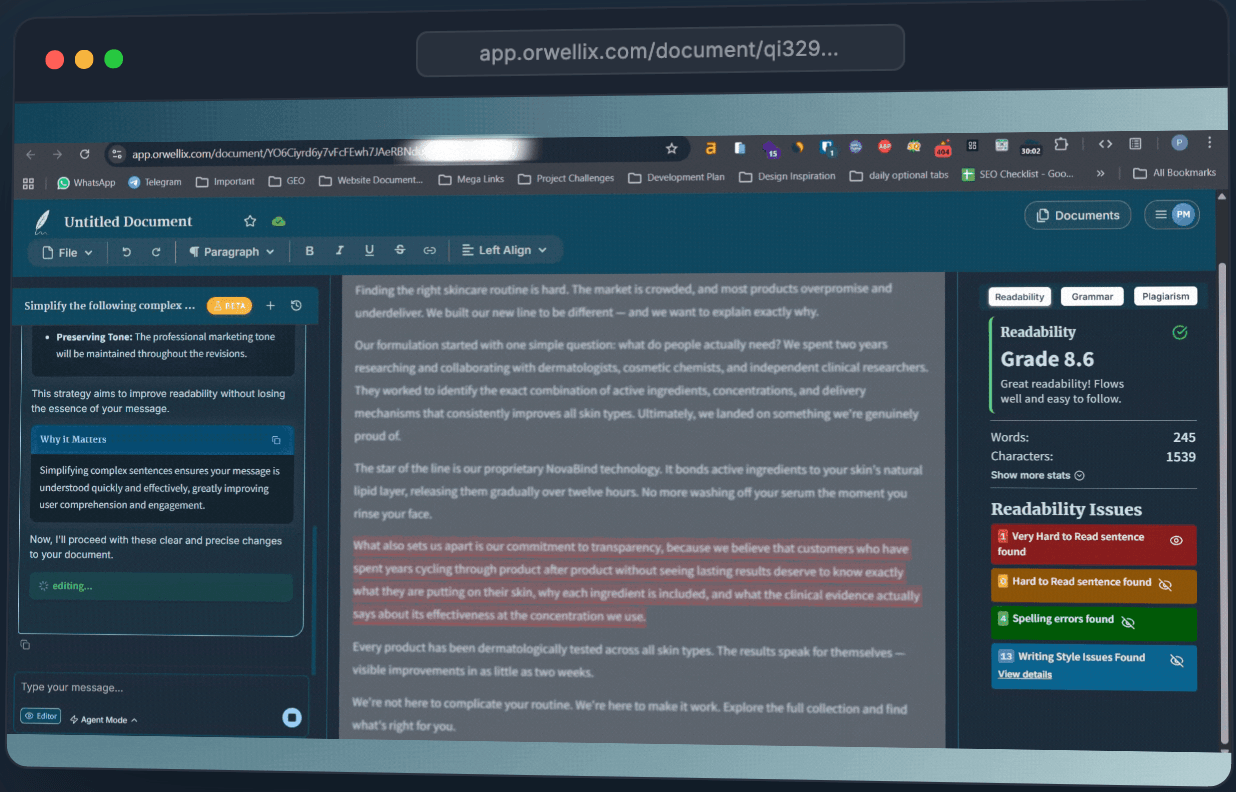This screenshot has height=792, width=1236.
Task: Open the File menu
Action: pyautogui.click(x=66, y=252)
